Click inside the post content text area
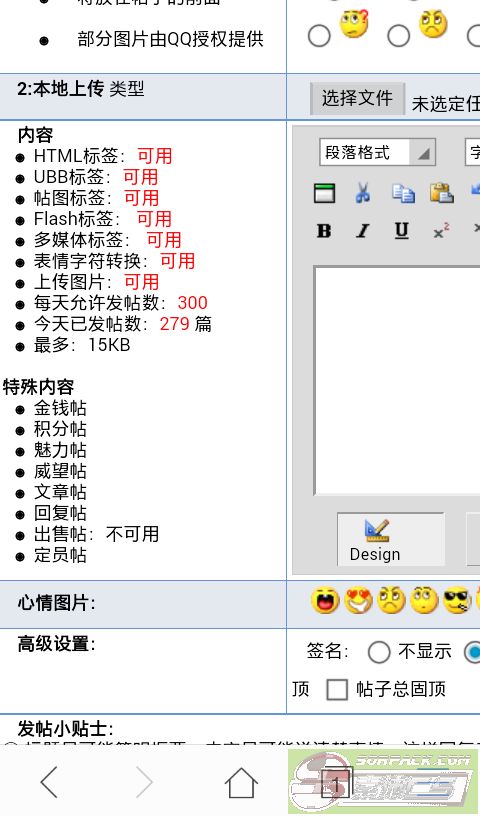The height and width of the screenshot is (816, 480). click(398, 380)
